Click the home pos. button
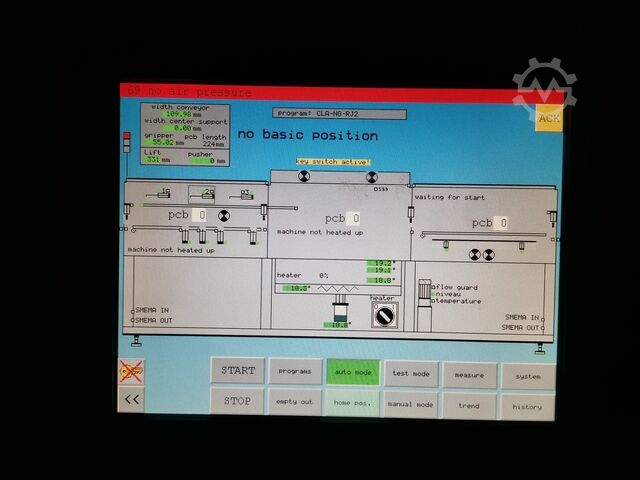The image size is (640, 480). point(353,403)
